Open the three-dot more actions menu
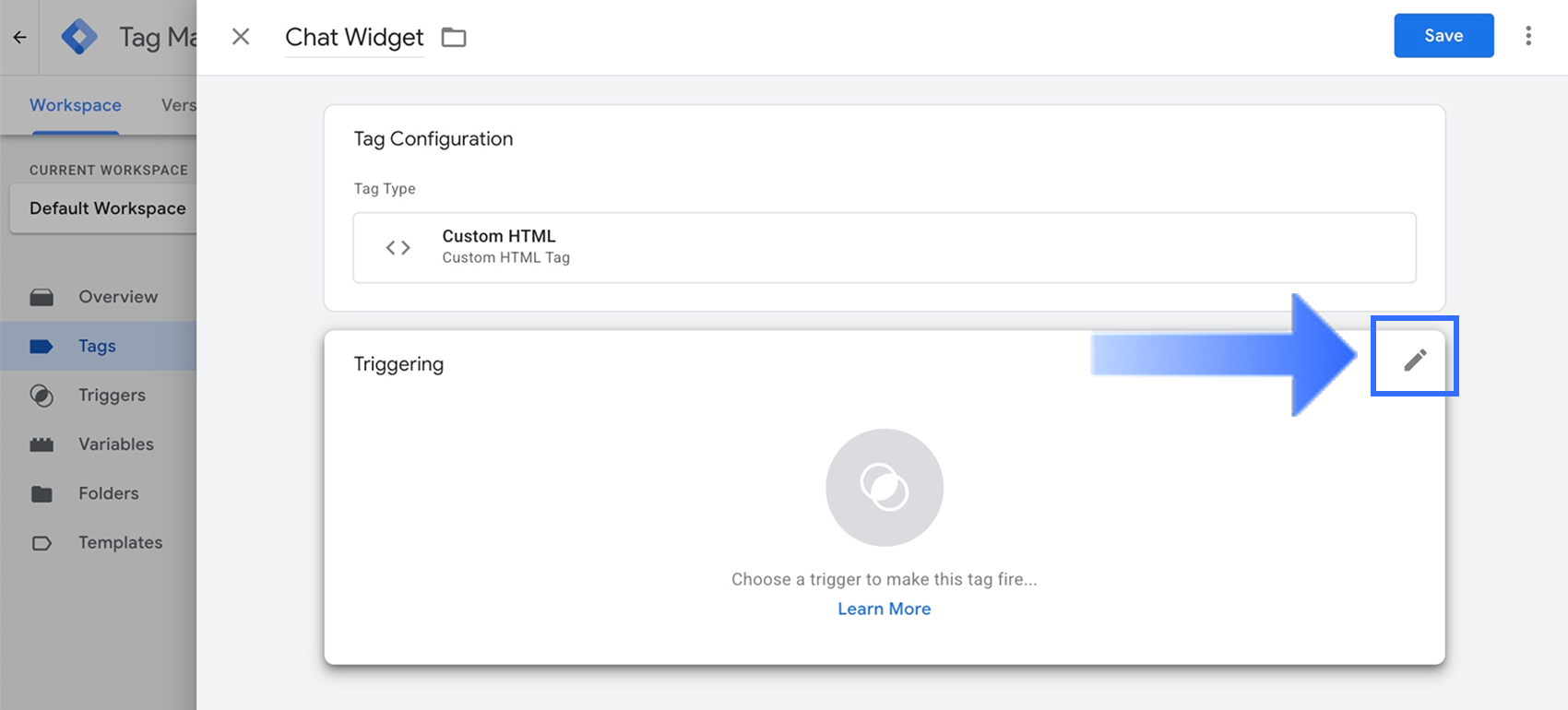Screen dimensions: 1568x710 click(x=1528, y=36)
